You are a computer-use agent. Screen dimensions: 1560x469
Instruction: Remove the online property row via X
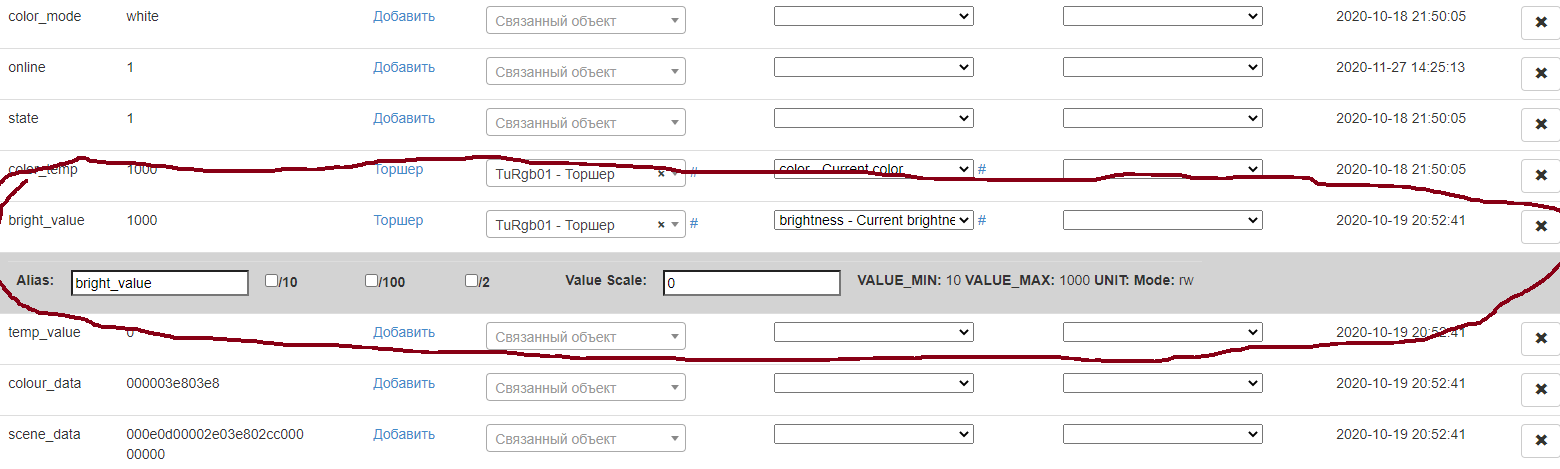[1540, 74]
